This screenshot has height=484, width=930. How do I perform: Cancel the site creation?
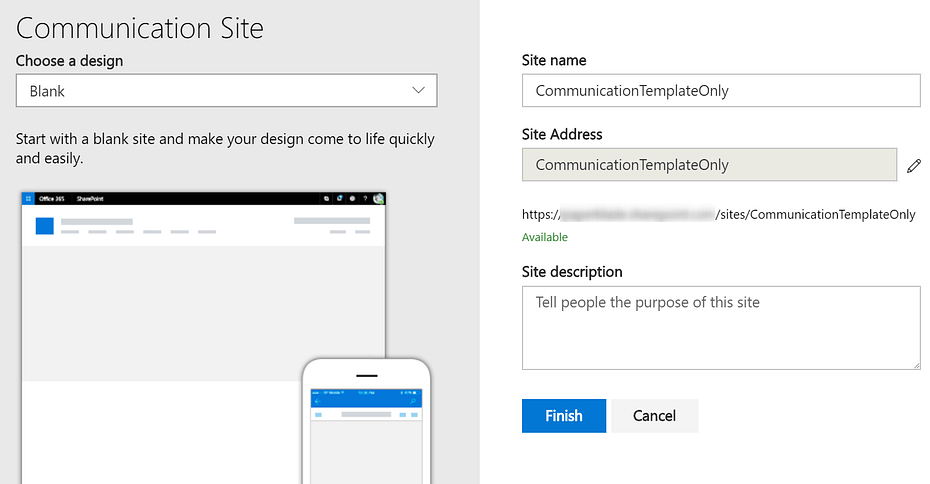pos(654,416)
